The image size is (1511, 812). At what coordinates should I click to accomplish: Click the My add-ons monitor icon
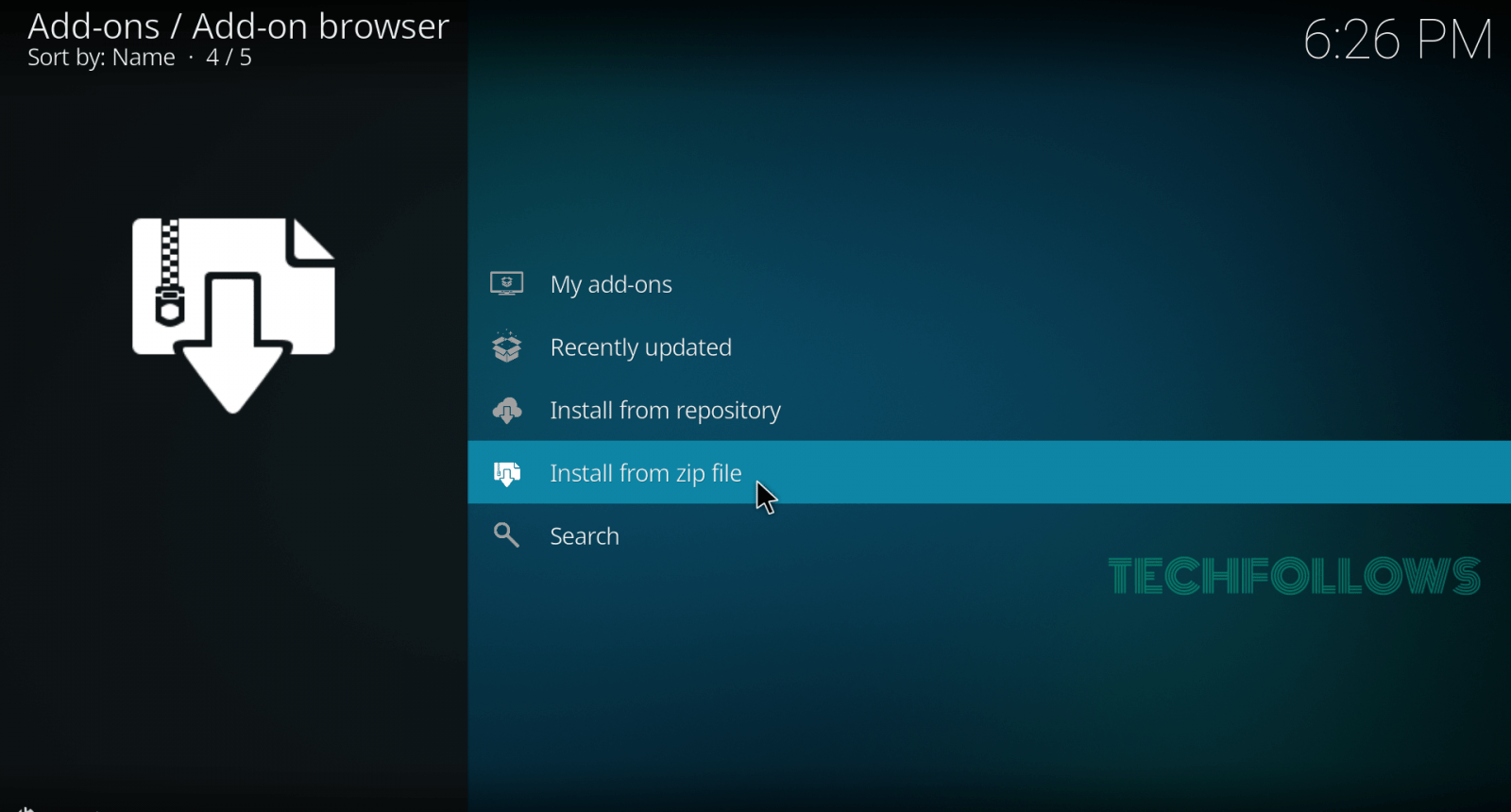coord(507,283)
